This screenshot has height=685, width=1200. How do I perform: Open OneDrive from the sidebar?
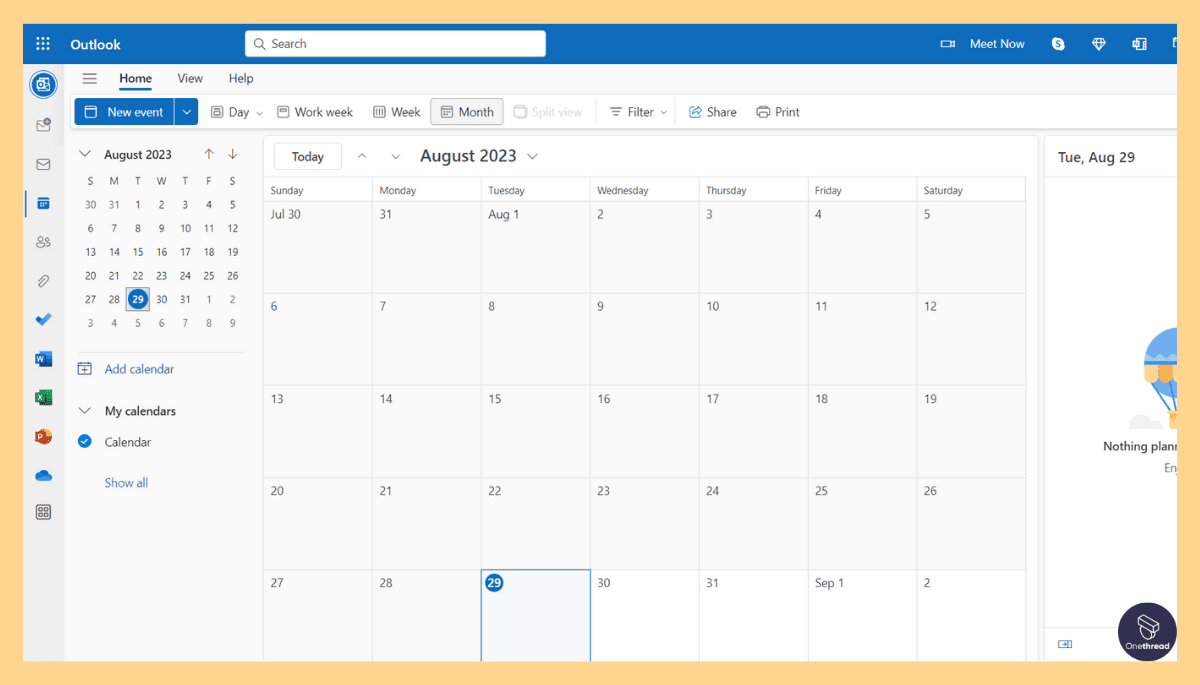43,475
